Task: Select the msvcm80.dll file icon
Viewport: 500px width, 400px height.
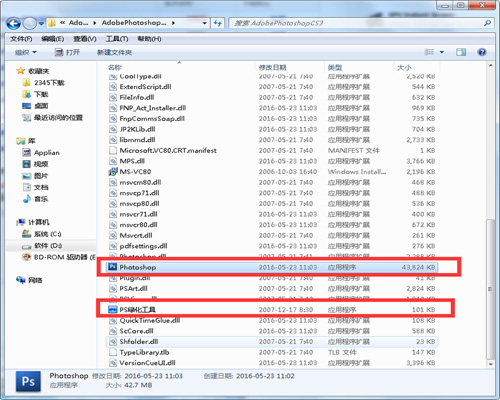Action: [113, 182]
